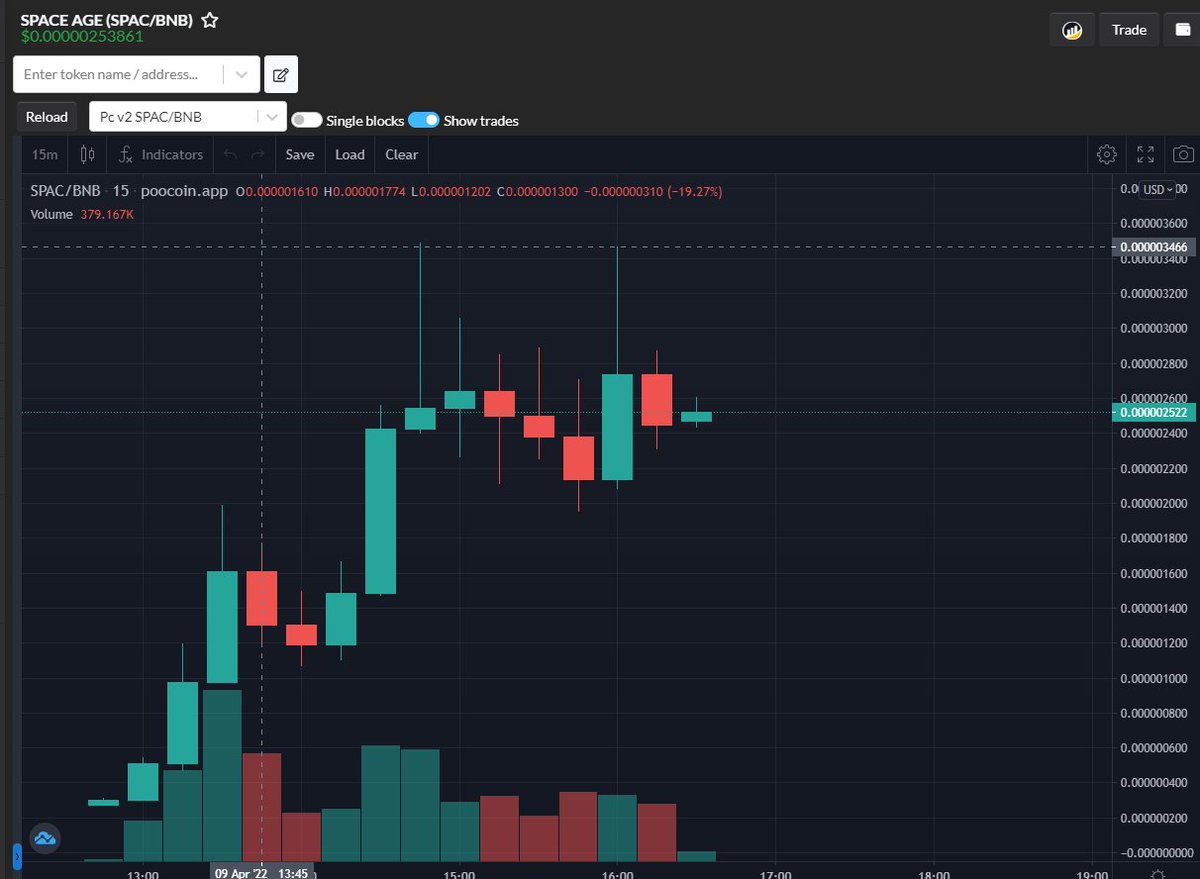Viewport: 1200px width, 879px height.
Task: Click the 0.000002522 current price label
Action: 1153,412
